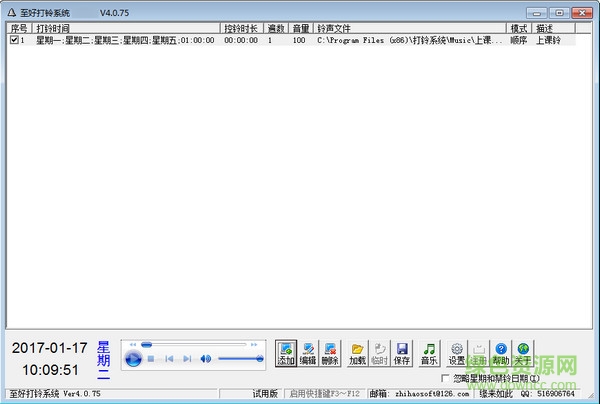Click the stop button in the player
Screen dimensions: 600x404
[151, 359]
